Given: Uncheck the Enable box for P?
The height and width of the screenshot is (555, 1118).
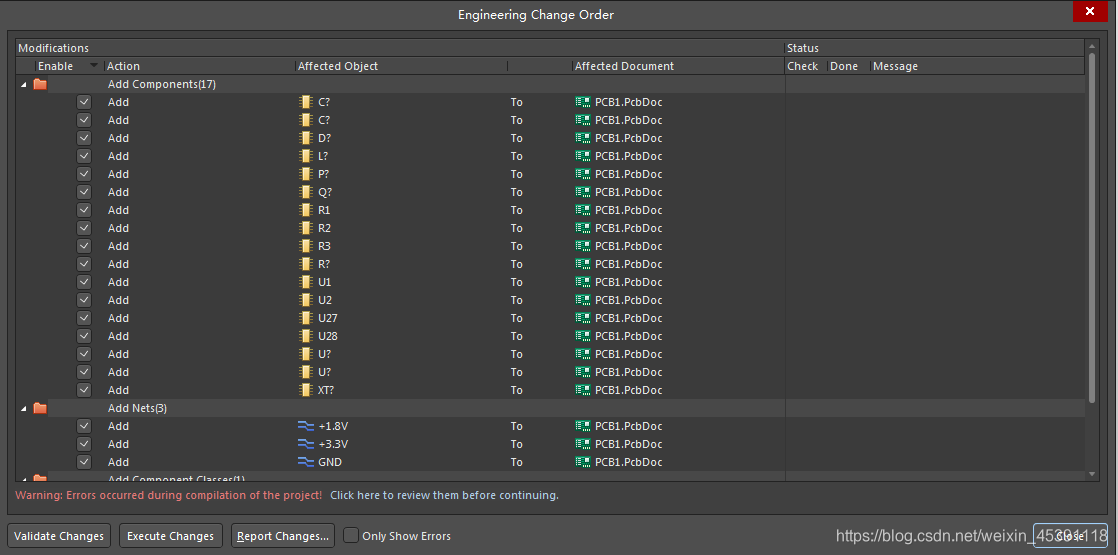Looking at the screenshot, I should pyautogui.click(x=84, y=174).
